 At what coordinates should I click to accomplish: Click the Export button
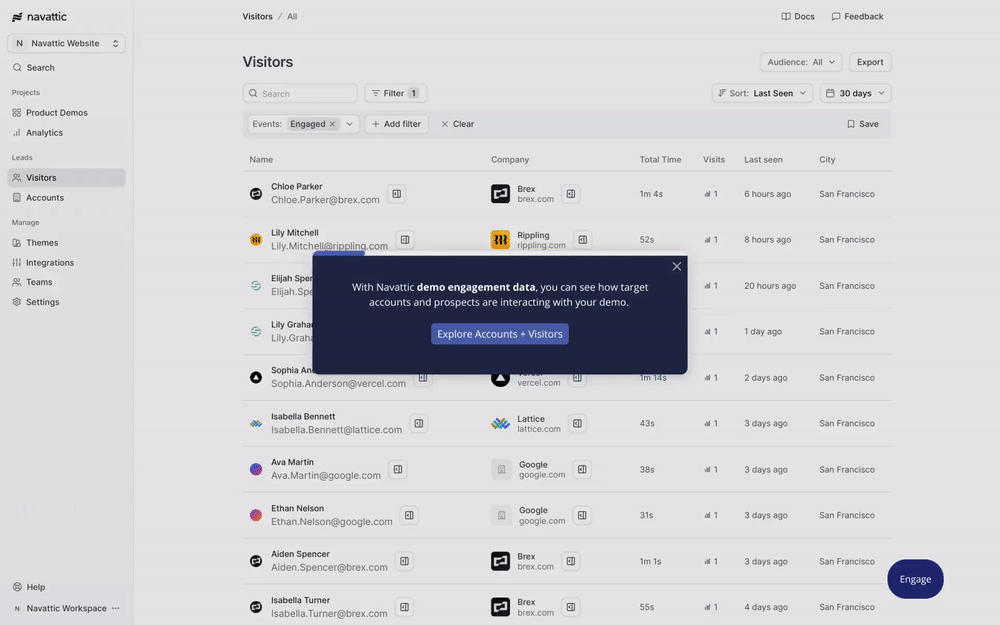[x=870, y=62]
